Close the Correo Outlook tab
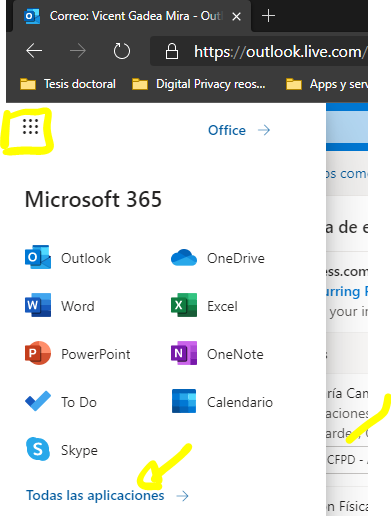391x516 pixels. pos(236,16)
